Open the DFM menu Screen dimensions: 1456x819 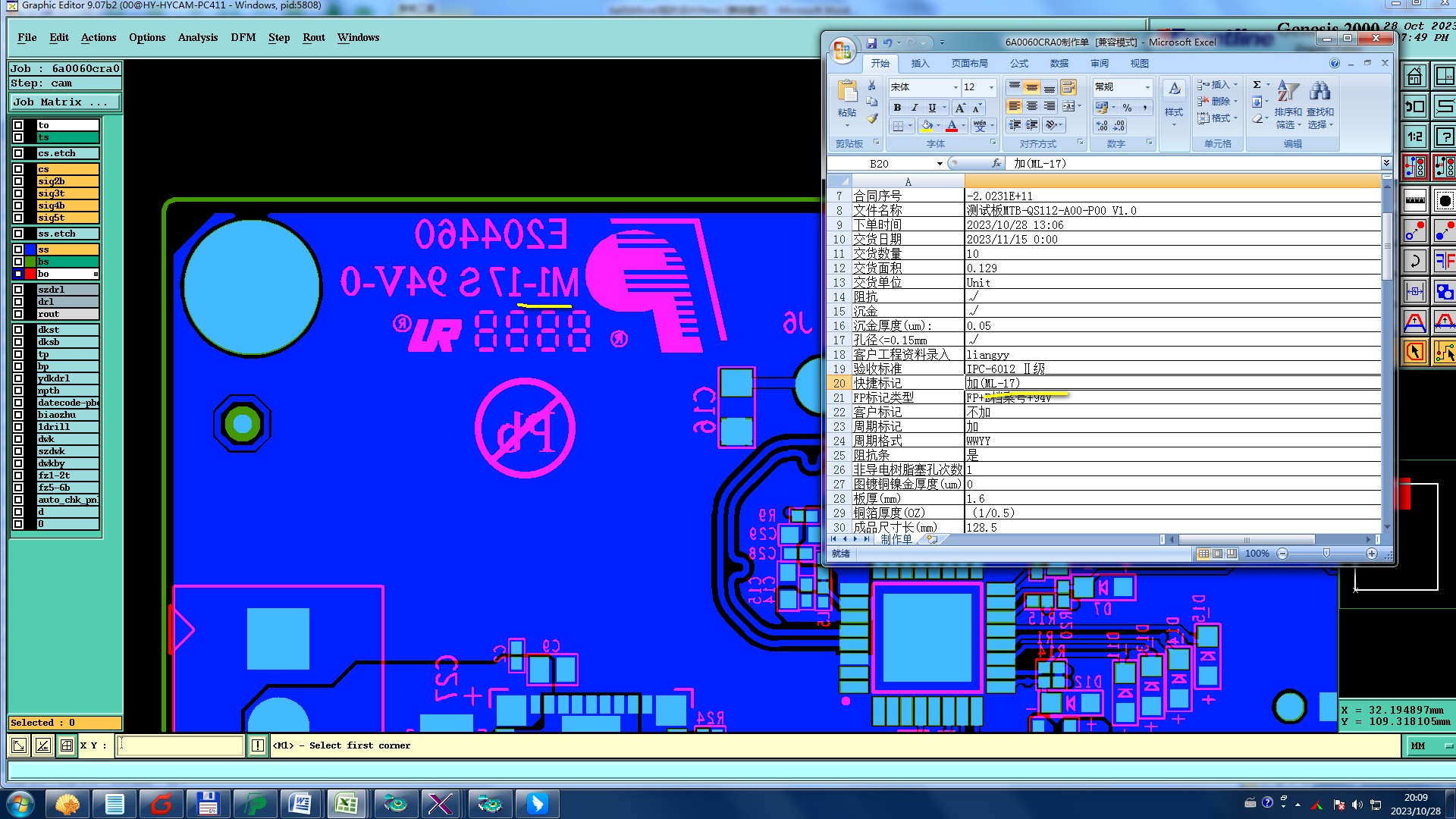tap(243, 37)
